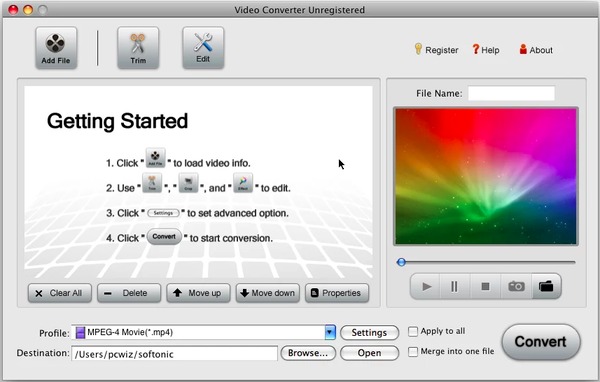The height and width of the screenshot is (382, 600).
Task: Click the Move up button
Action: pyautogui.click(x=198, y=293)
